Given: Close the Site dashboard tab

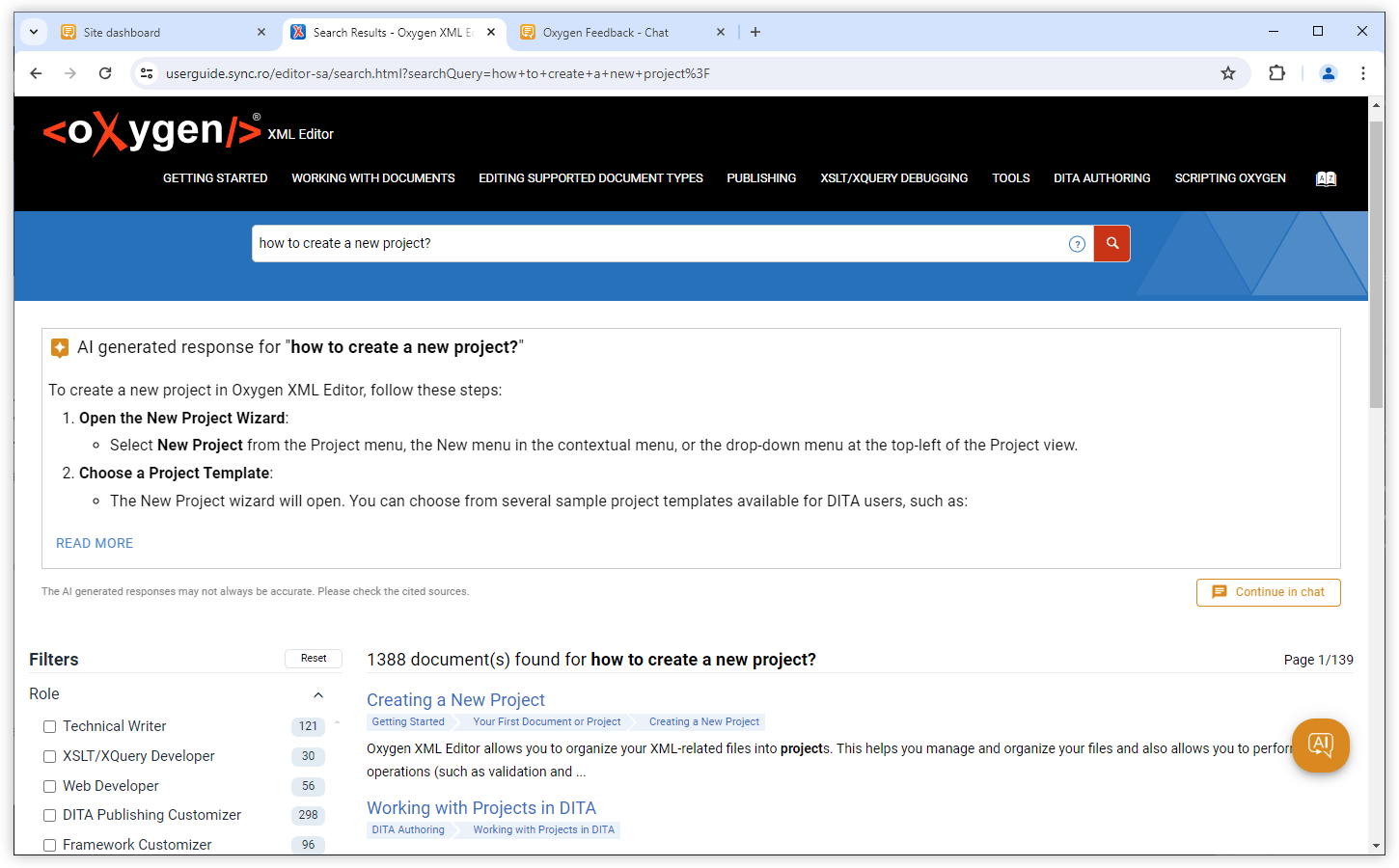Looking at the screenshot, I should (x=261, y=32).
